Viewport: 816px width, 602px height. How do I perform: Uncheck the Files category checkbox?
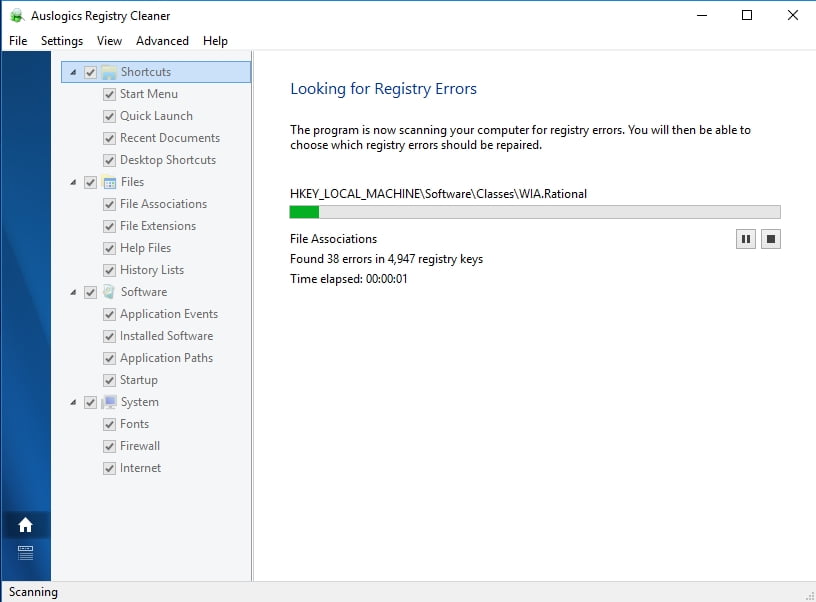tap(91, 182)
